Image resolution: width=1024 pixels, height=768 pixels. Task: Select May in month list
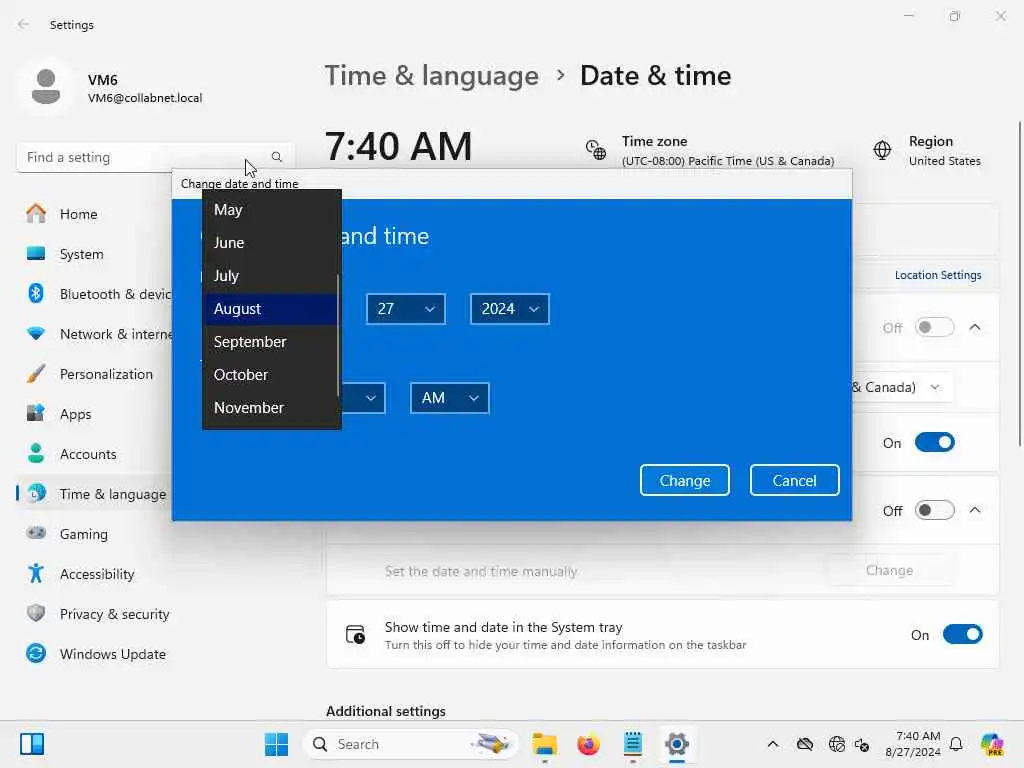pos(270,210)
